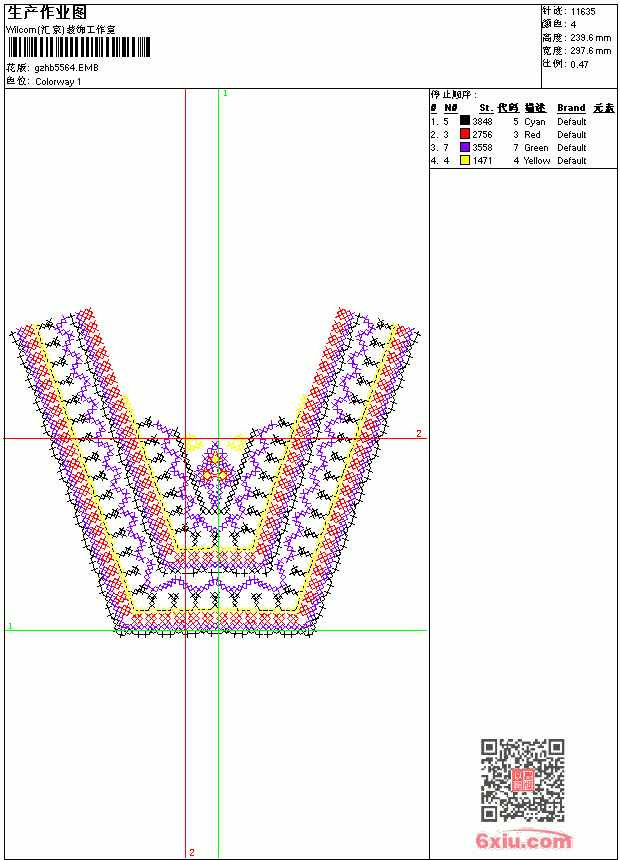Select the stitch count value '11635'
The width and height of the screenshot is (620, 860).
pyautogui.click(x=583, y=12)
